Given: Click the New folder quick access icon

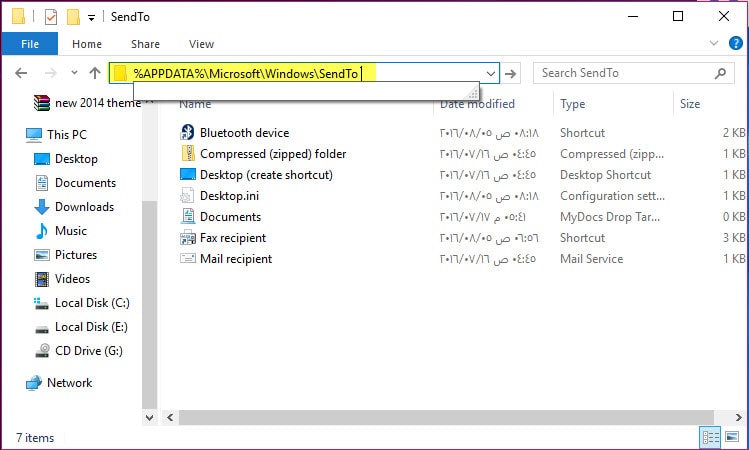Looking at the screenshot, I should point(73,17).
